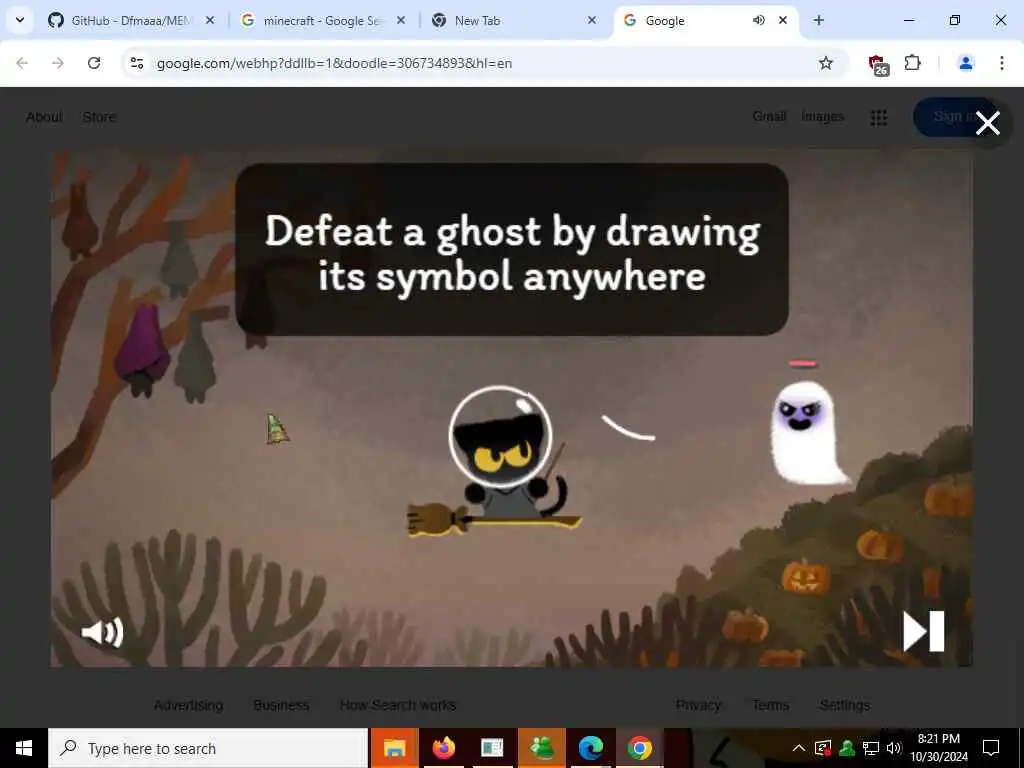Open the tray icon with red dot

pyautogui.click(x=823, y=748)
